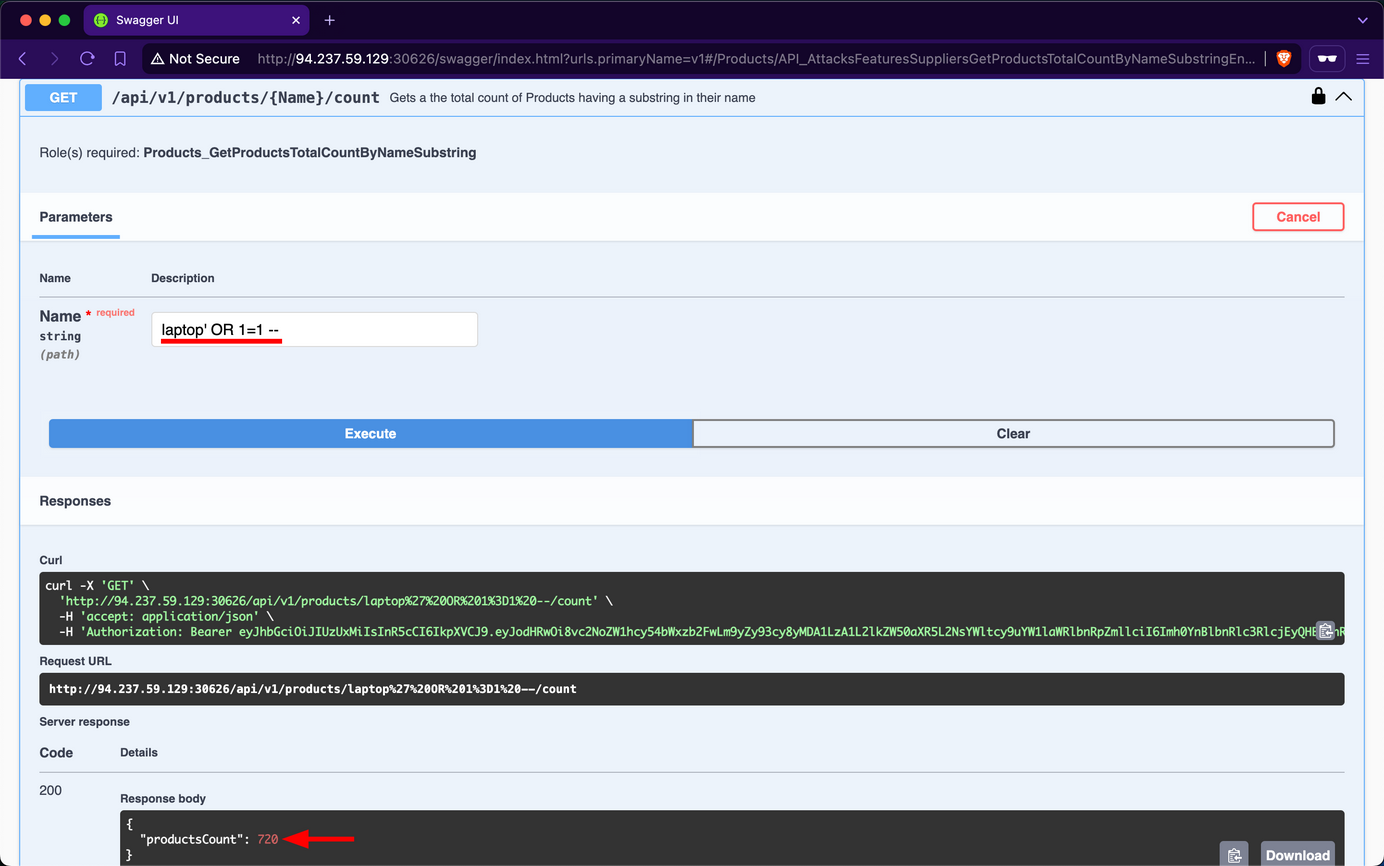Click the Name parameter input field
Image resolution: width=1384 pixels, height=866 pixels.
pos(313,329)
